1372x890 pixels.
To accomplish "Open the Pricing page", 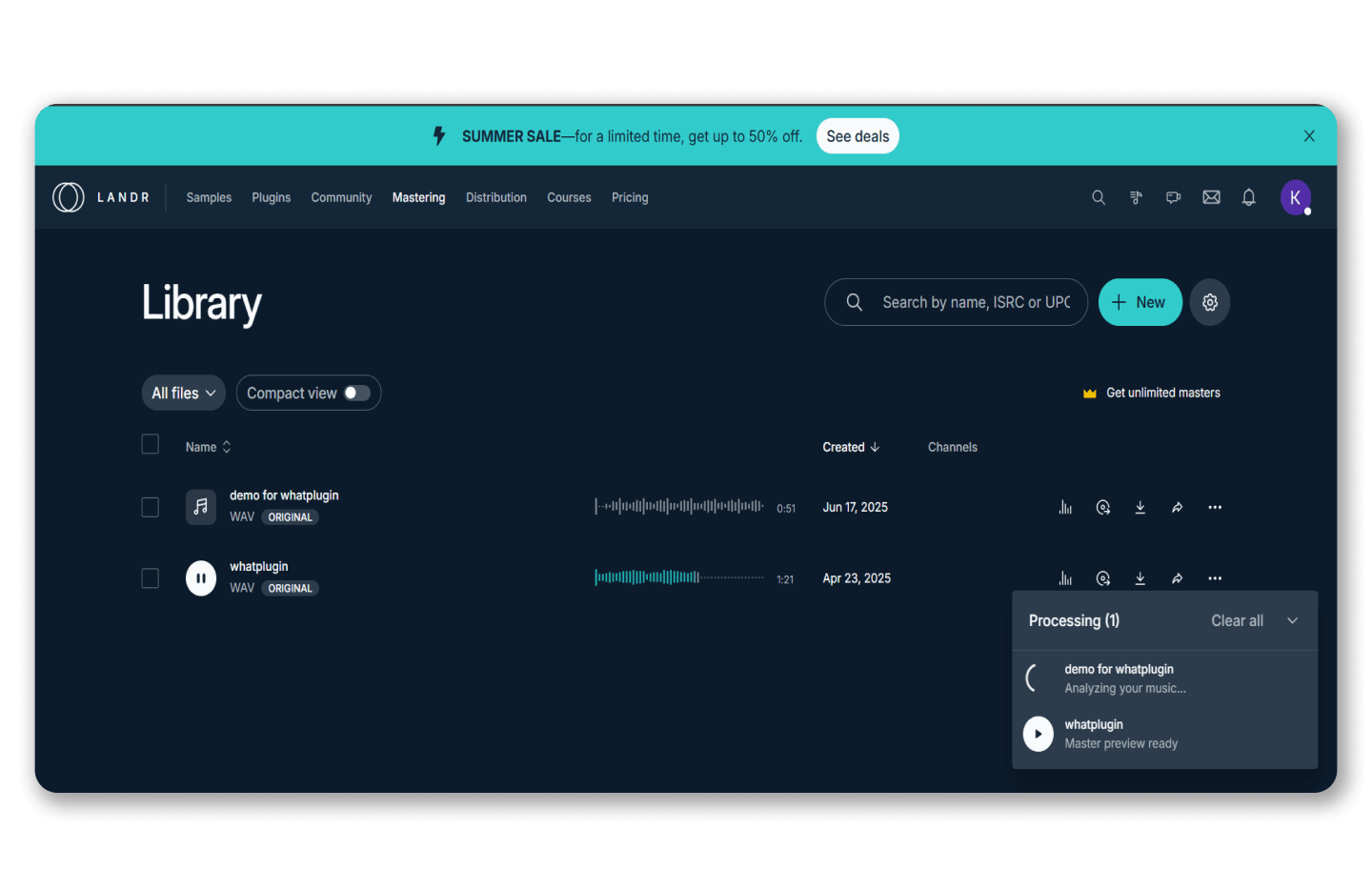I will [x=630, y=197].
